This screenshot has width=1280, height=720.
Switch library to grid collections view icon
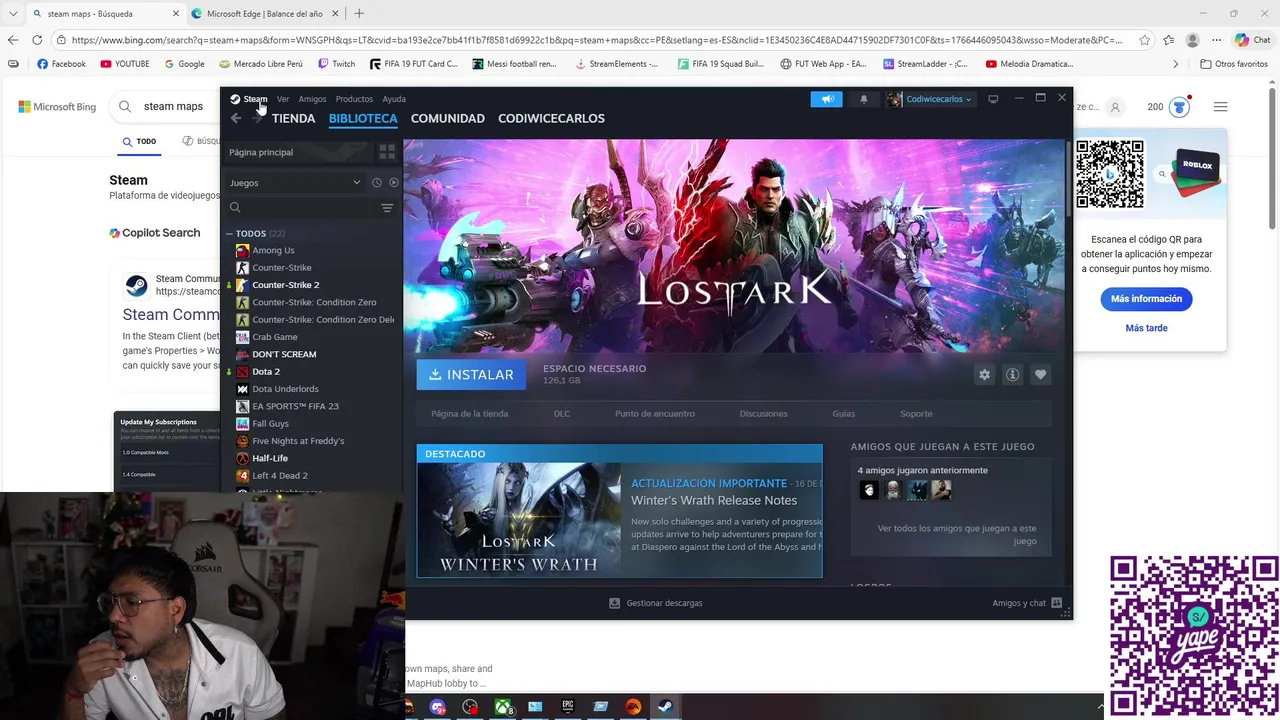point(387,152)
